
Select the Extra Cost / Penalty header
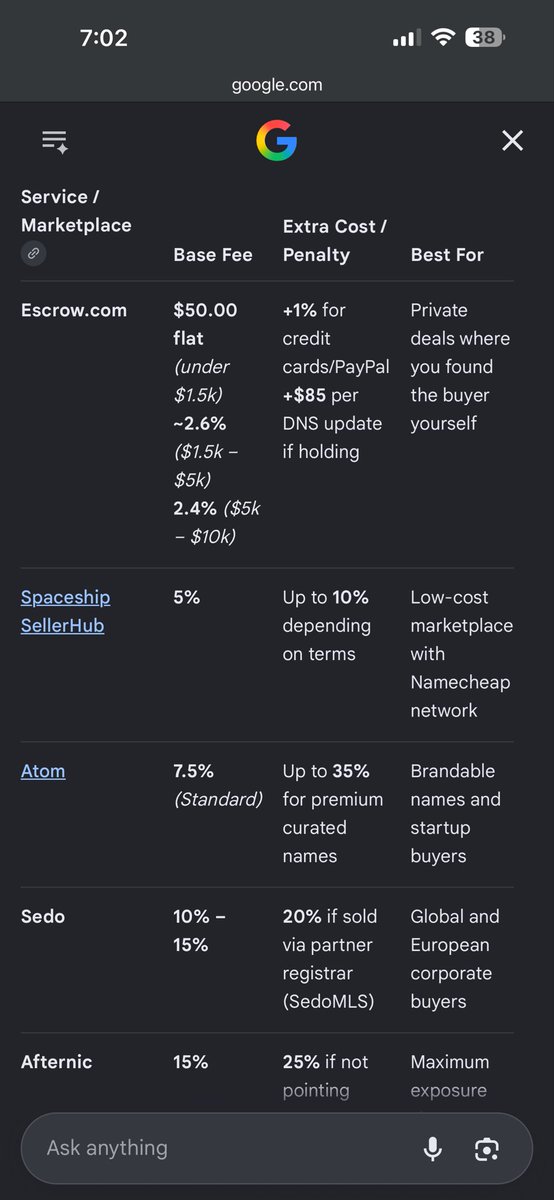click(x=335, y=240)
